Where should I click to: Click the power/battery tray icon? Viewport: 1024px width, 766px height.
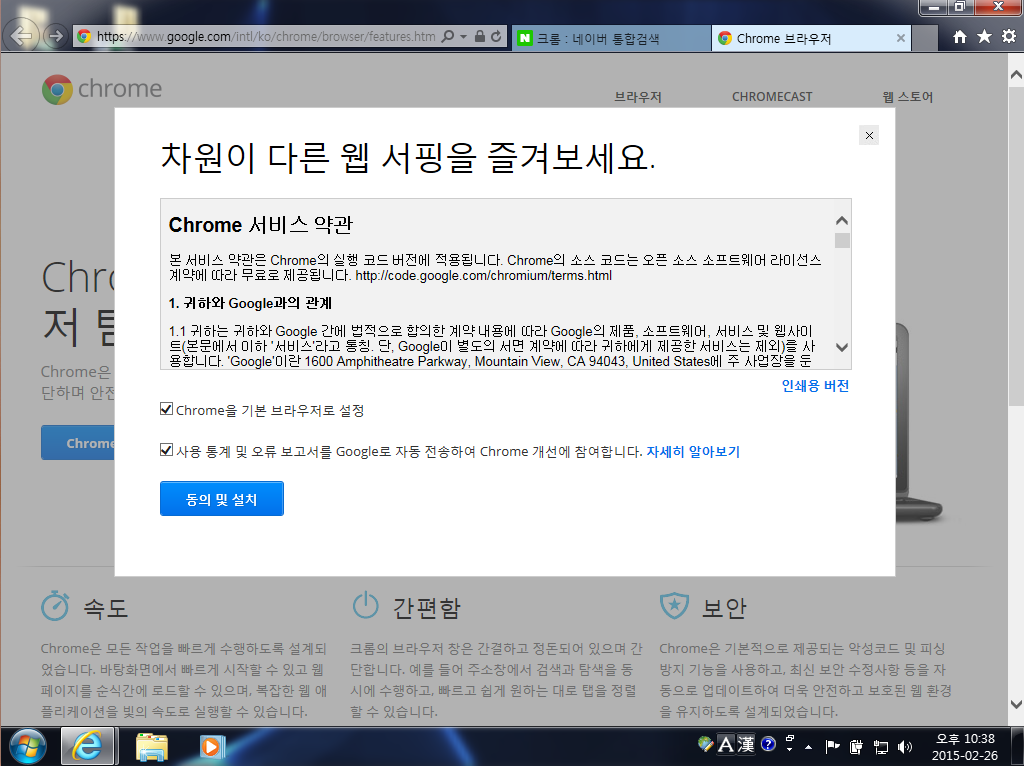856,746
